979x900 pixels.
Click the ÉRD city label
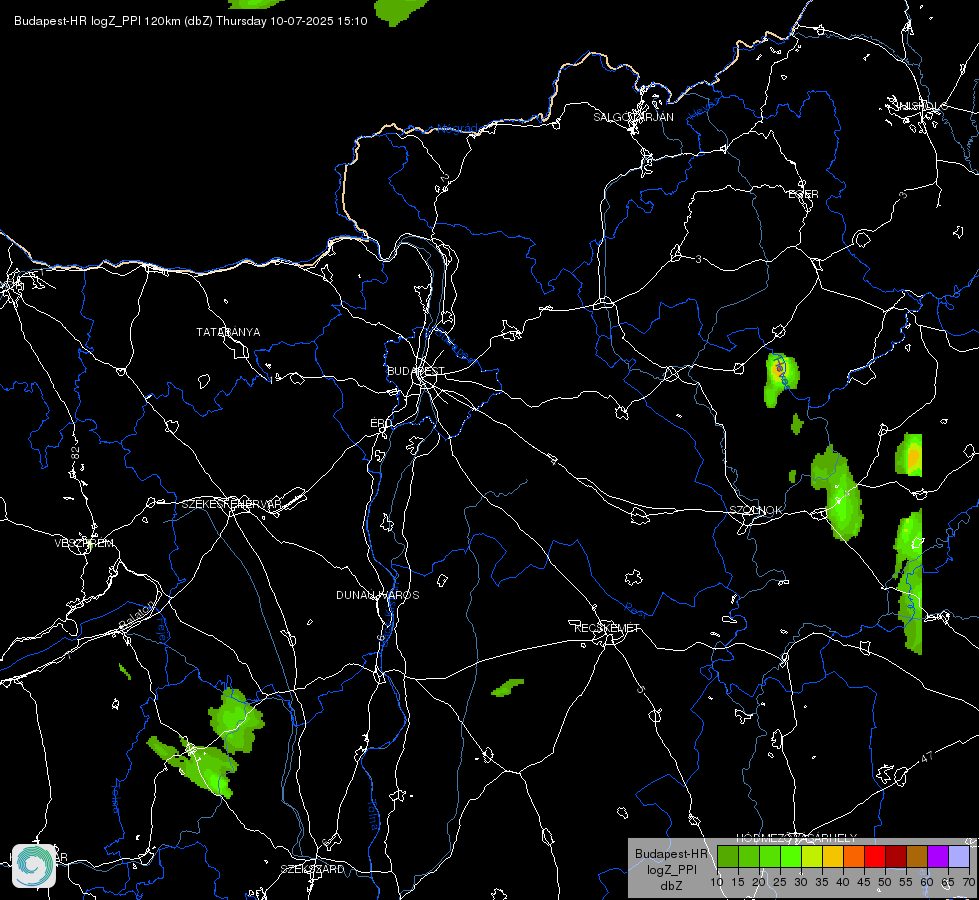point(381,423)
